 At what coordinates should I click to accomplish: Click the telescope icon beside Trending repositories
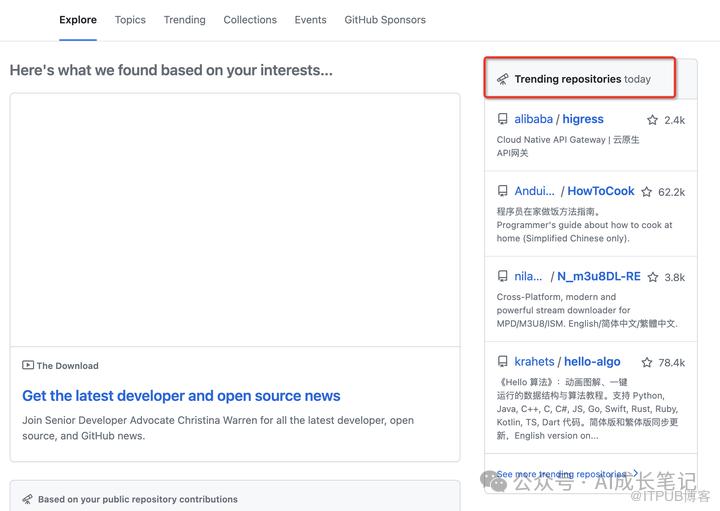[503, 79]
